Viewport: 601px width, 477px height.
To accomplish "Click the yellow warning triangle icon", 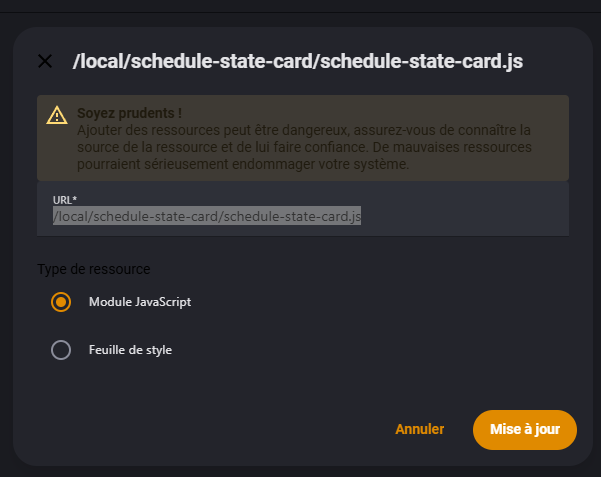I will point(57,116).
